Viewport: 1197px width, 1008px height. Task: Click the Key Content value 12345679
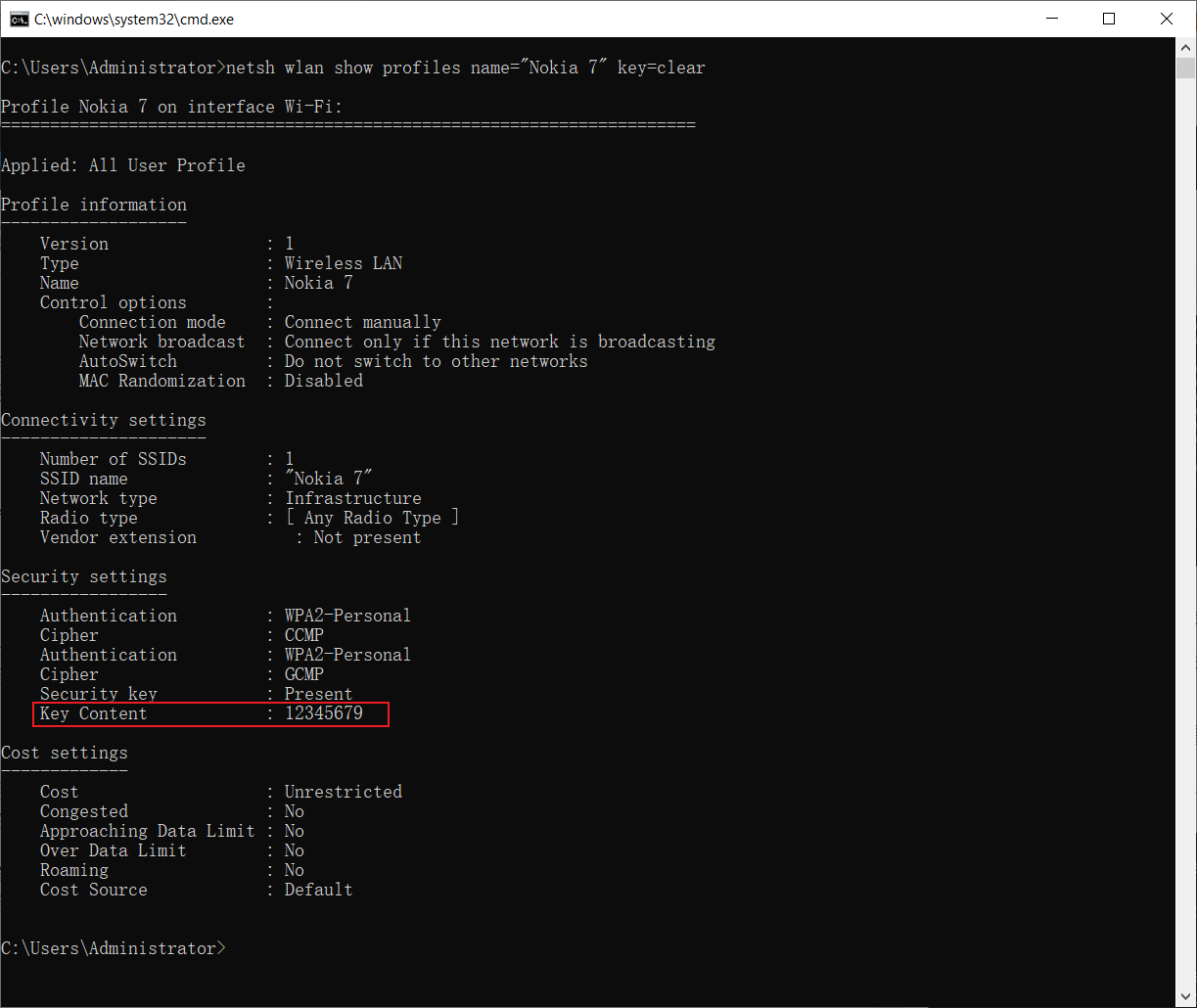point(323,713)
